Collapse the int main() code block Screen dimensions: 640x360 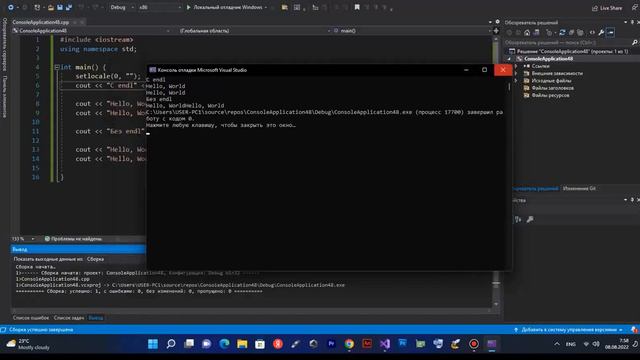point(57,67)
